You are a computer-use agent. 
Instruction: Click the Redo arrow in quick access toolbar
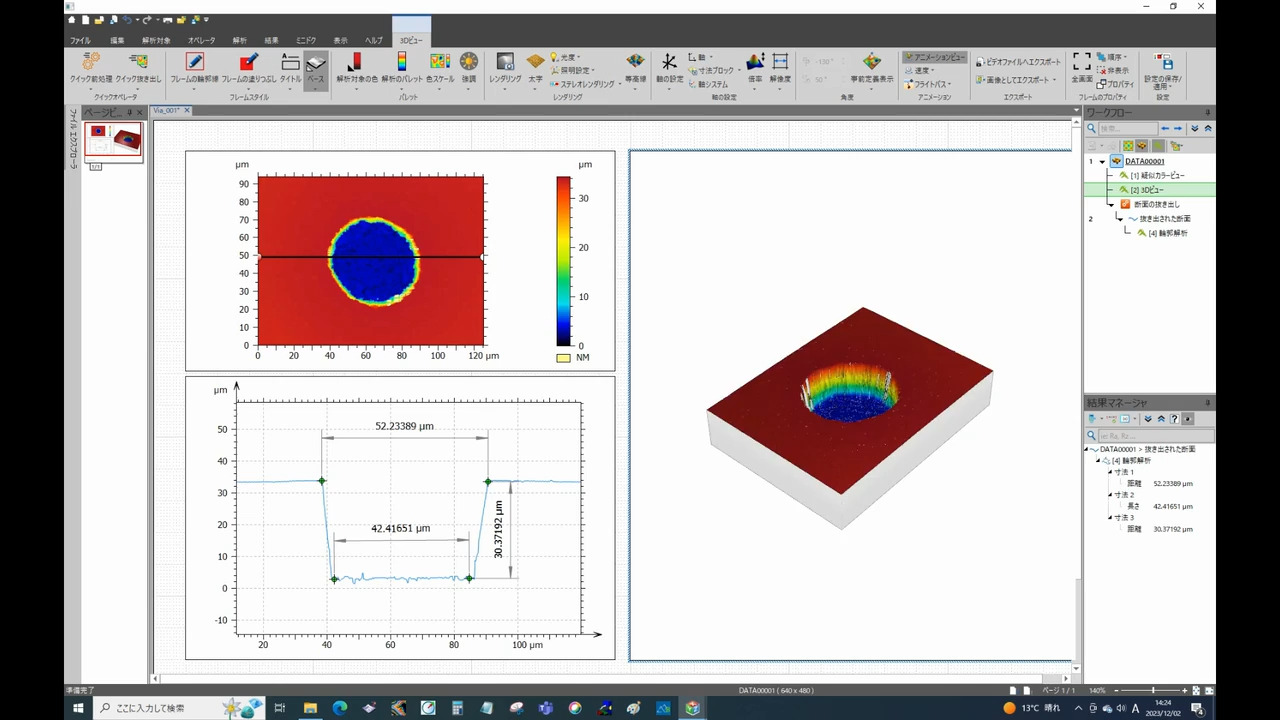147,20
